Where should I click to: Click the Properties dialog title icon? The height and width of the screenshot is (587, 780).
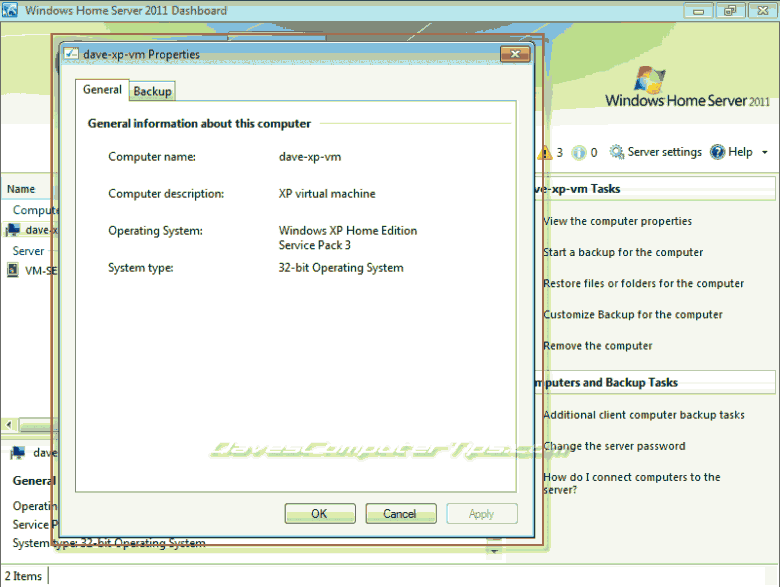click(71, 53)
